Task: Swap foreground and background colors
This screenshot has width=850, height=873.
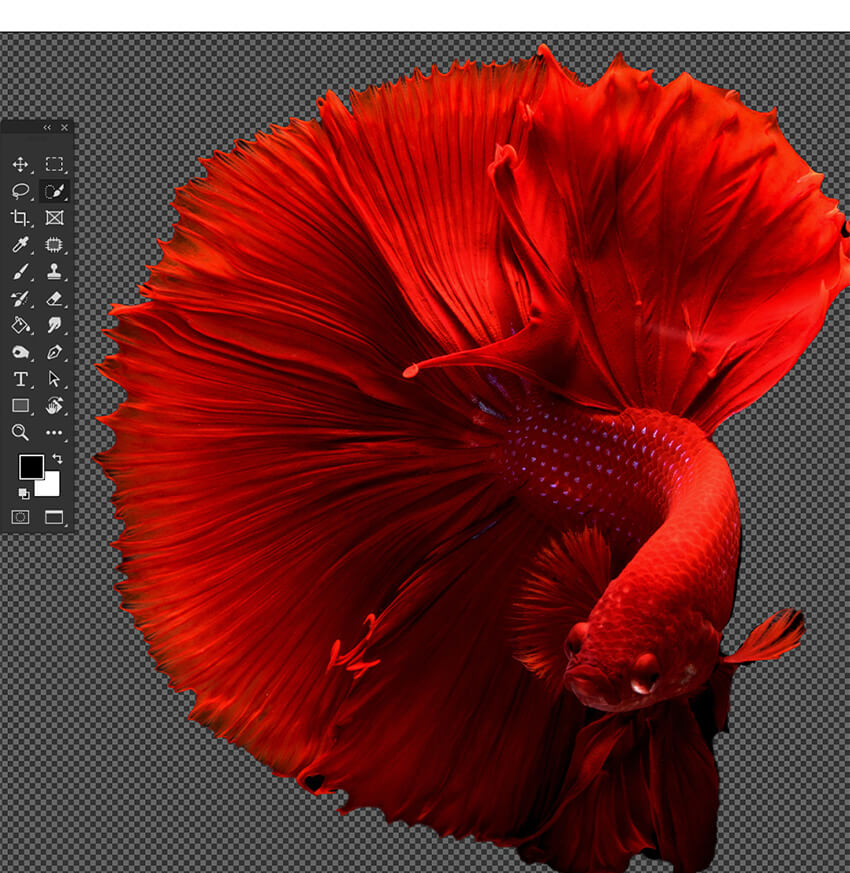Action: point(56,458)
